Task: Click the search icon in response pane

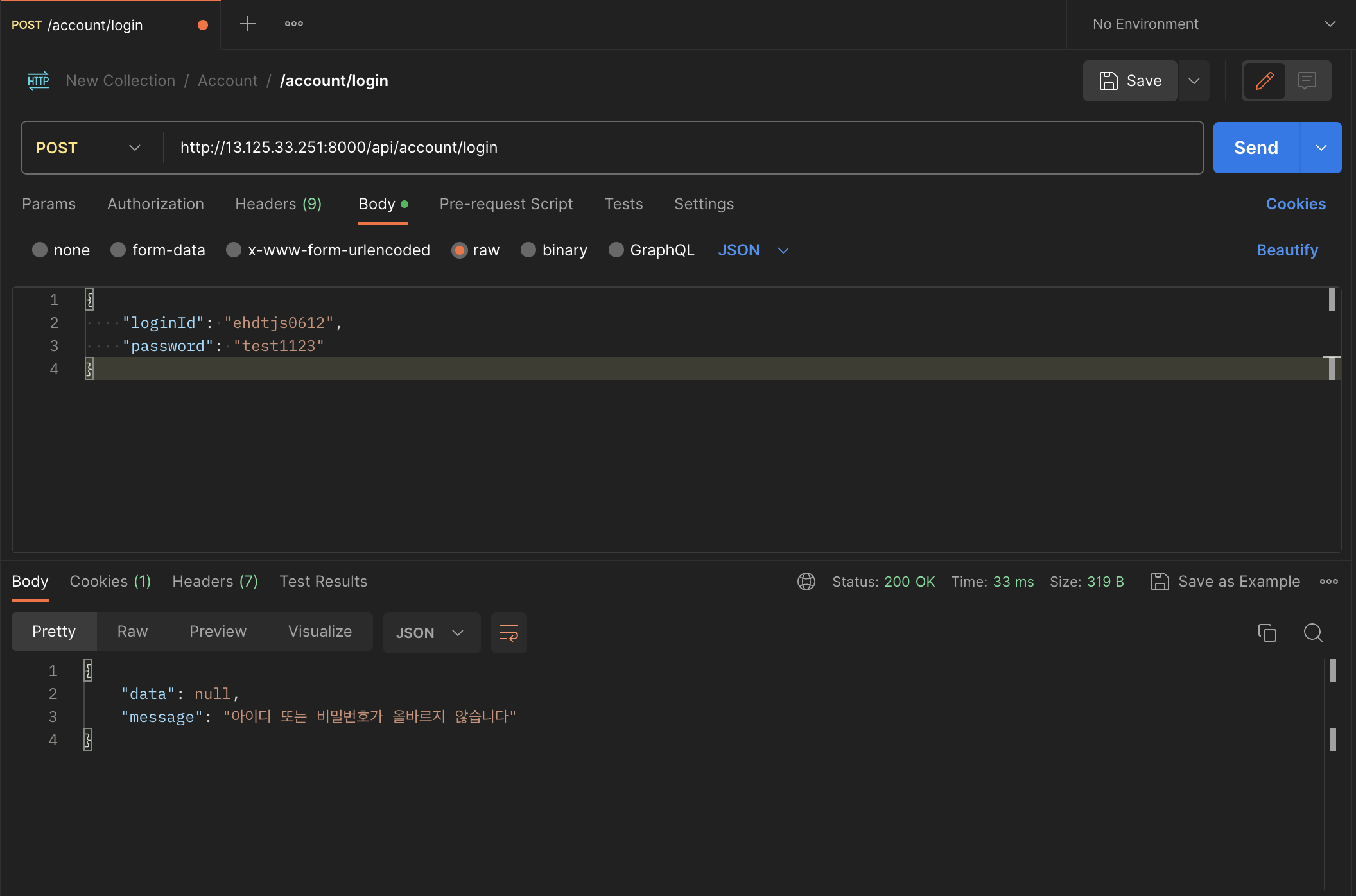Action: click(1313, 633)
